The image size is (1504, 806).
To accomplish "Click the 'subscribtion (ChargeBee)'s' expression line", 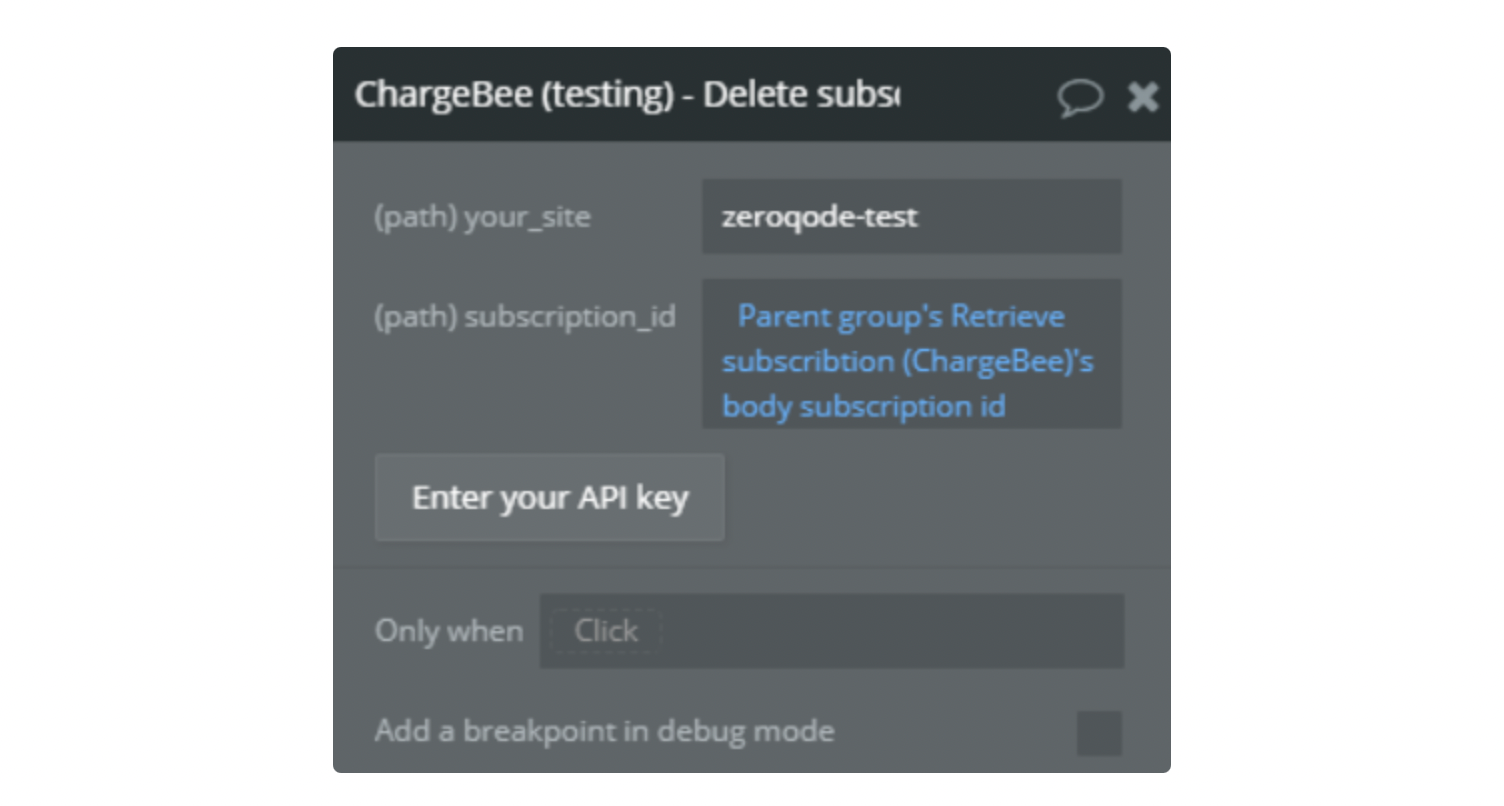I will tap(908, 361).
